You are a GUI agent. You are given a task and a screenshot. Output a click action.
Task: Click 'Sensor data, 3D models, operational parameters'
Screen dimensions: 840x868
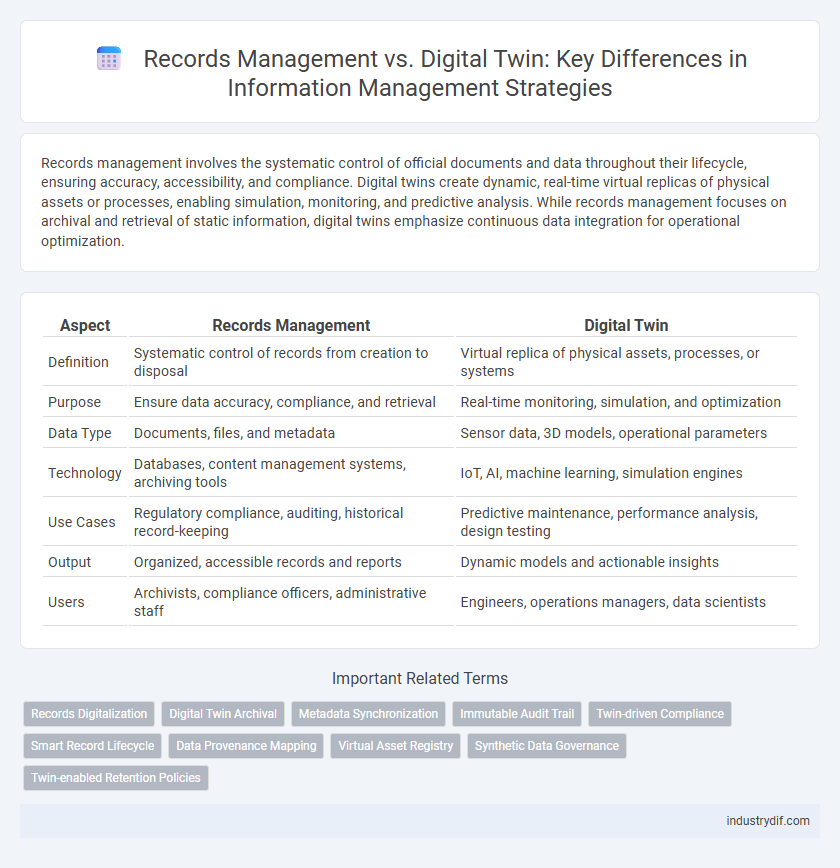(x=626, y=433)
